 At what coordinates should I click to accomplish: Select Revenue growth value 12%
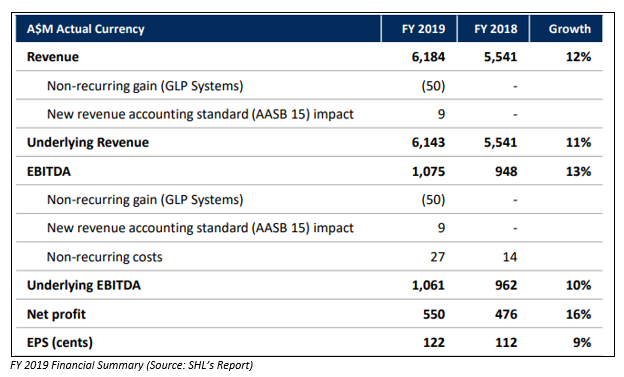click(578, 57)
